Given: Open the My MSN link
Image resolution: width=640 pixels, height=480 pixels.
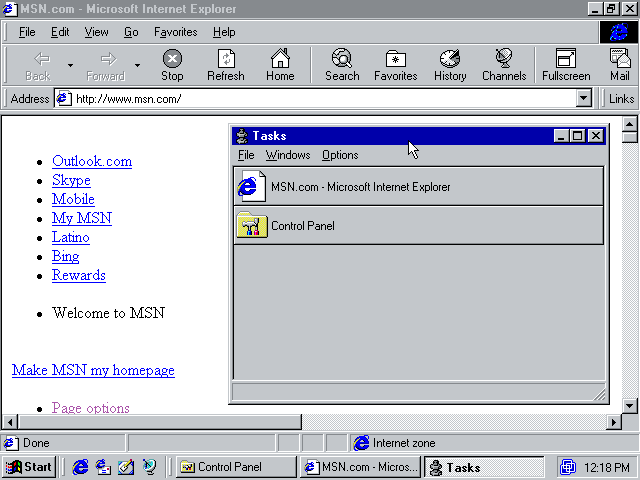Looking at the screenshot, I should (82, 218).
